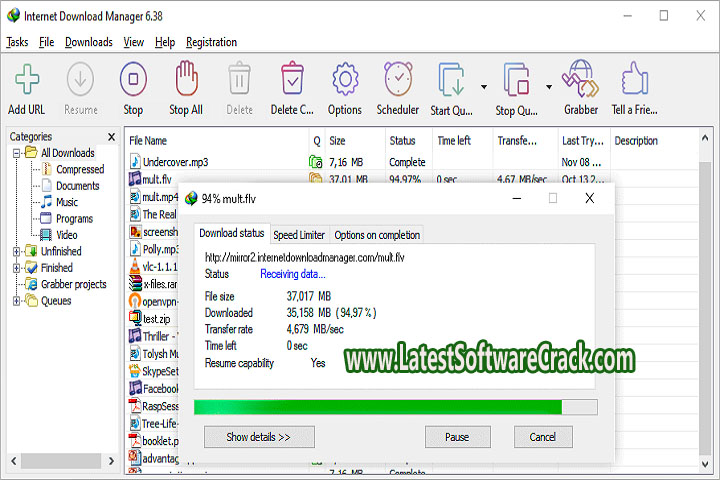The width and height of the screenshot is (720, 480).
Task: Click Tell a Friend thumbs-up icon
Action: coord(635,79)
